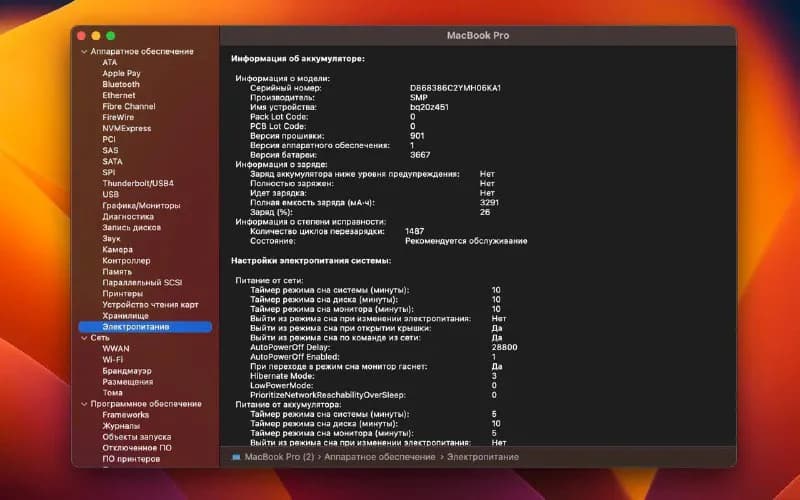800x500 pixels.
Task: Click PrioritizeNetworkReachabilityOverSleep label
Action: tap(328, 395)
